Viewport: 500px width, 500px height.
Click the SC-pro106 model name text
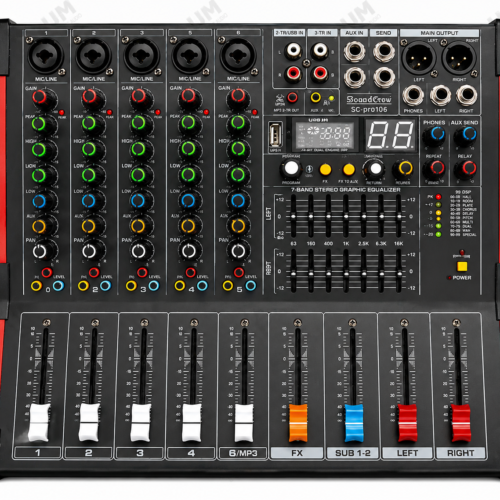point(369,109)
